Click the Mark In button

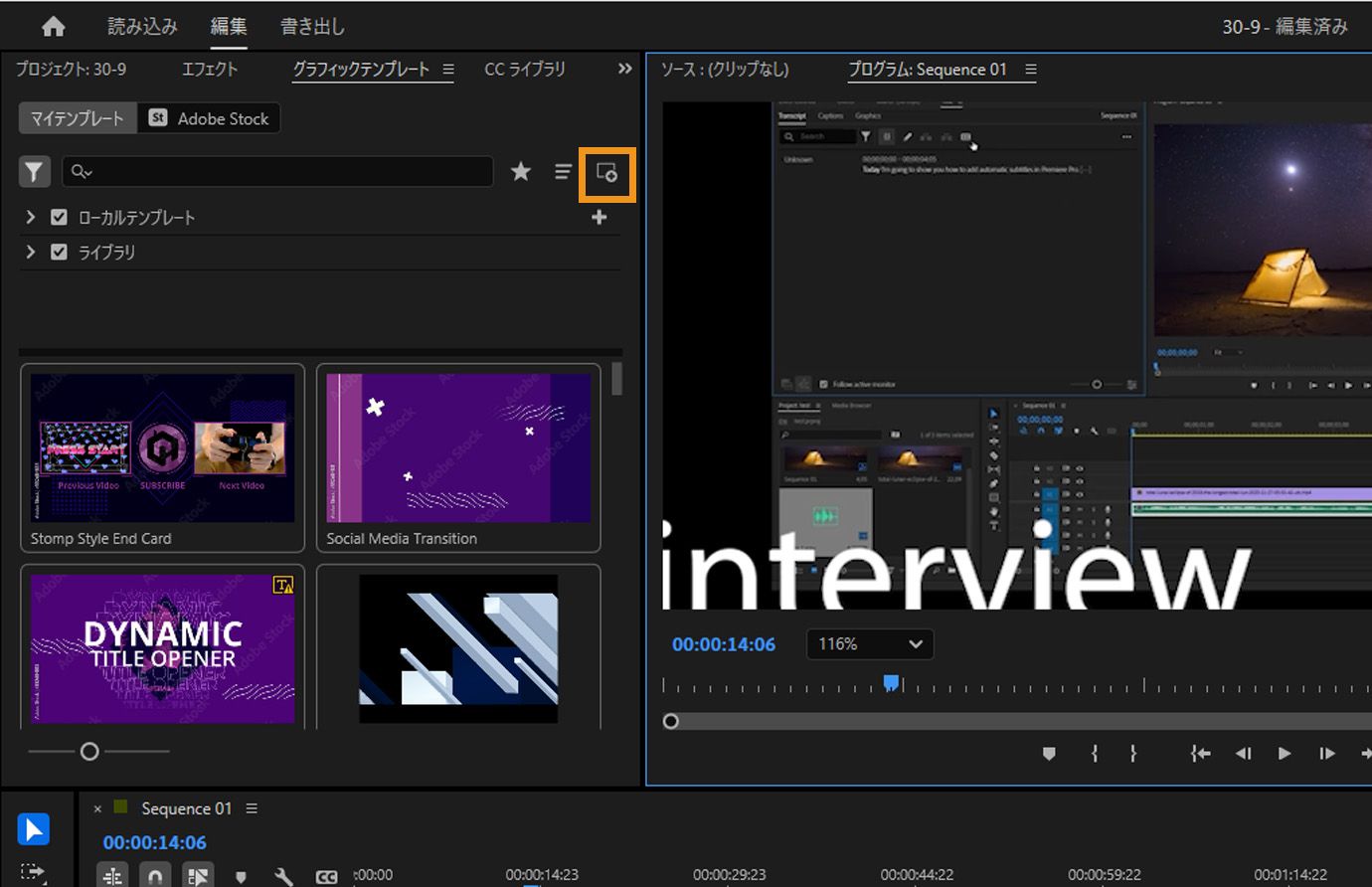pyautogui.click(x=1095, y=754)
